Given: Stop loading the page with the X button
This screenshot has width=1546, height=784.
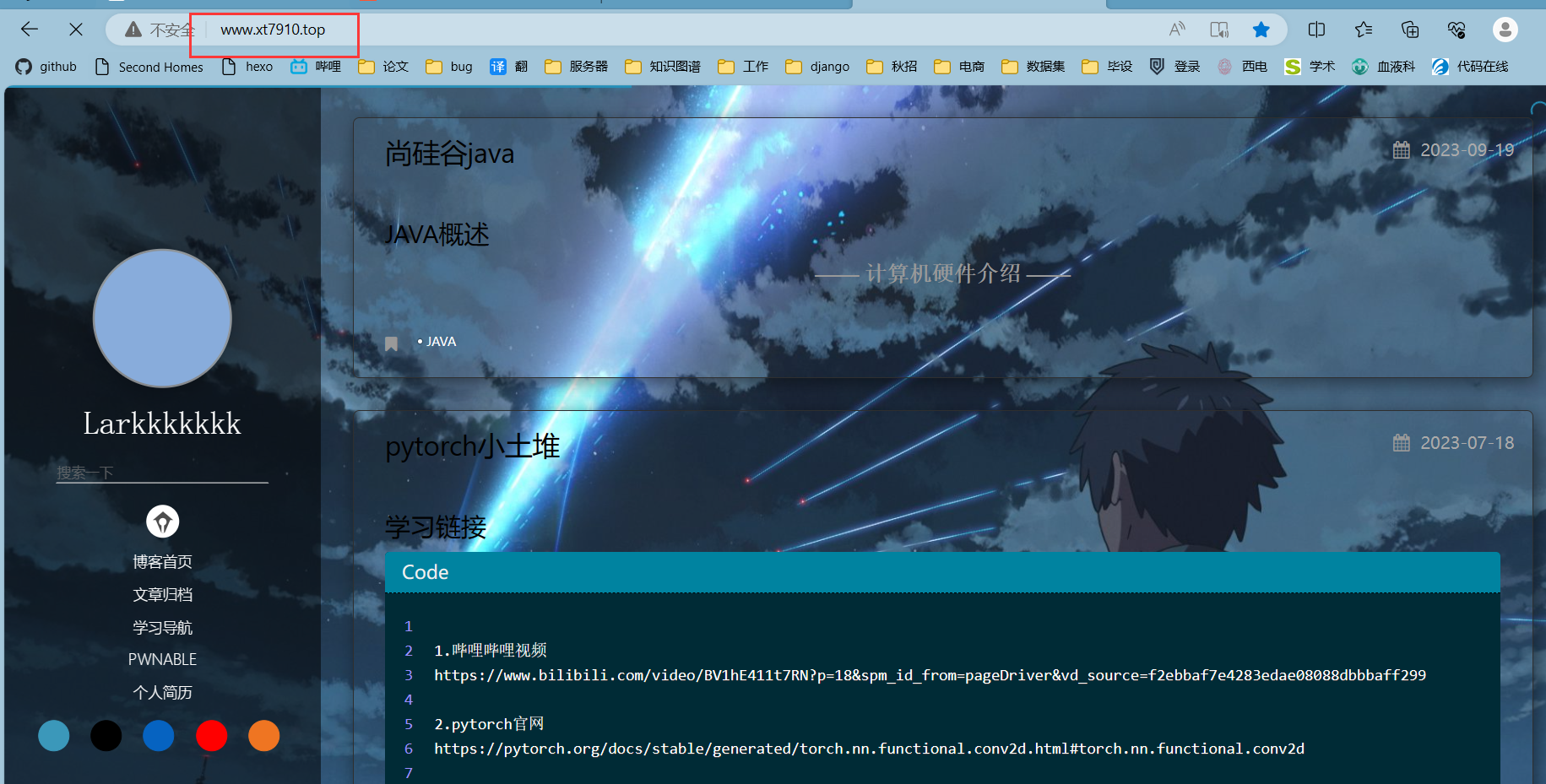Looking at the screenshot, I should pos(76,30).
